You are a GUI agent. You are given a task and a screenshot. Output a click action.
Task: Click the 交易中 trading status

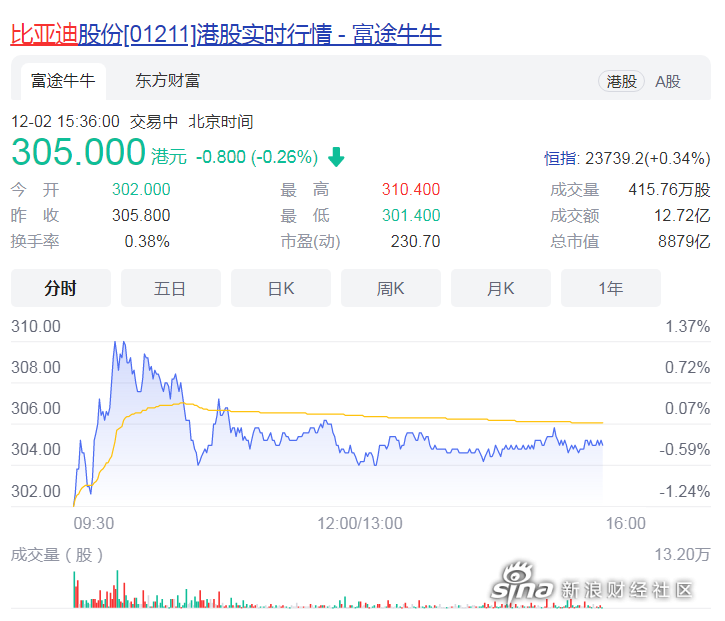[x=154, y=122]
